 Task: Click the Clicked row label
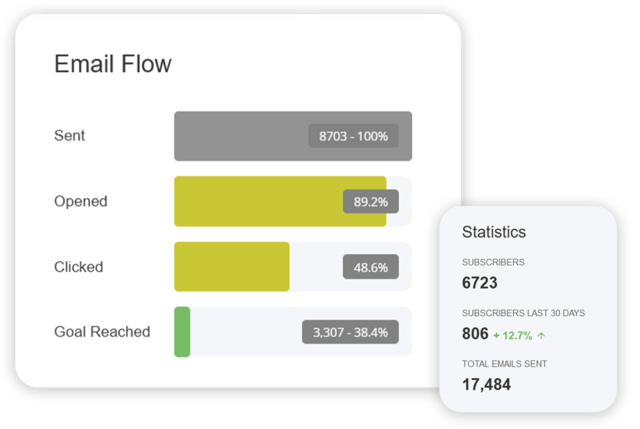pos(78,267)
